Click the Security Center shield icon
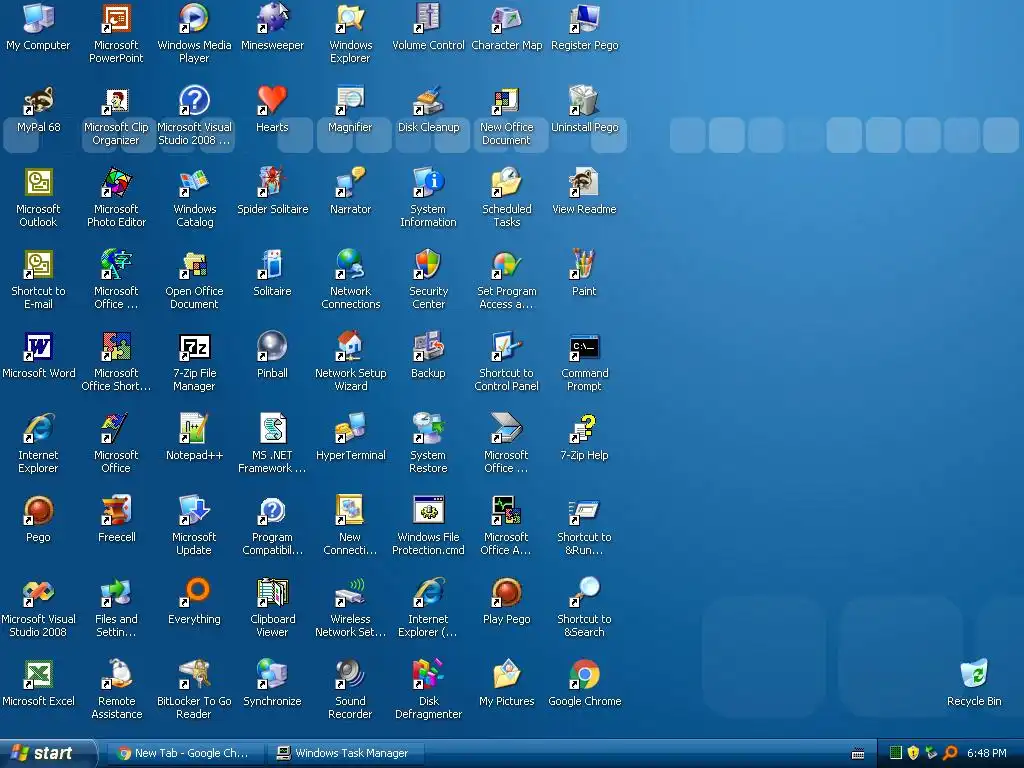1024x768 pixels. [428, 264]
